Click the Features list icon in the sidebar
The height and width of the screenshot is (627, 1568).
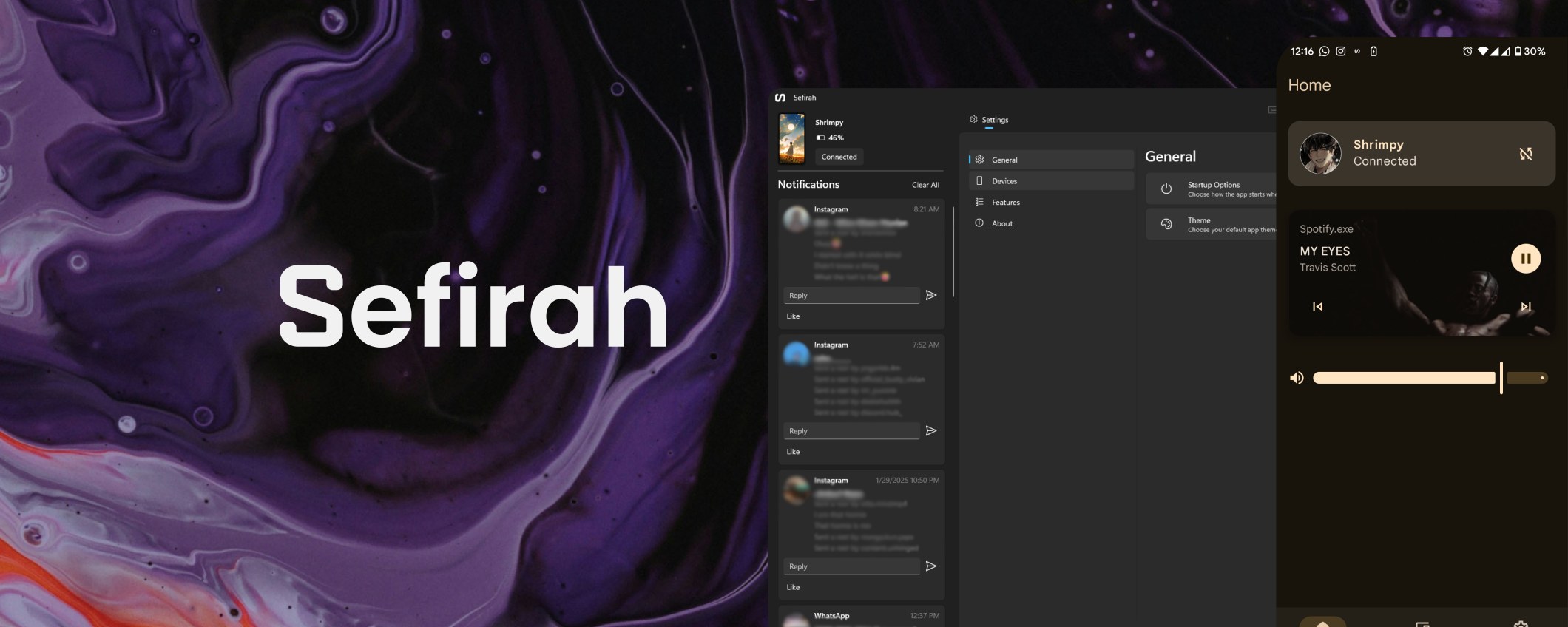click(979, 202)
